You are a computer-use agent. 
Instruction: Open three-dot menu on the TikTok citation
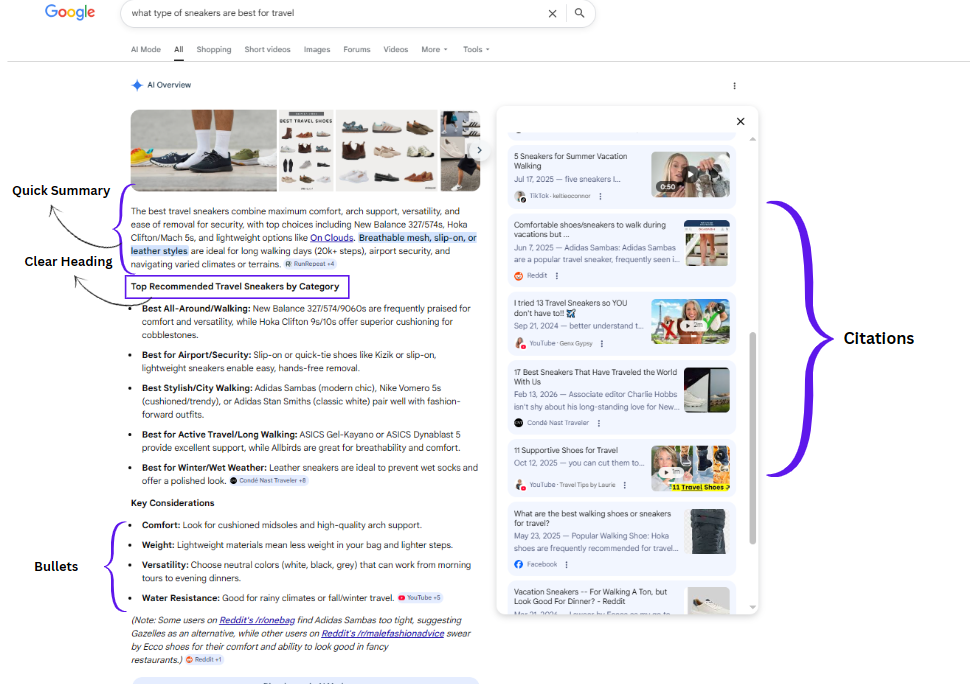tap(598, 196)
